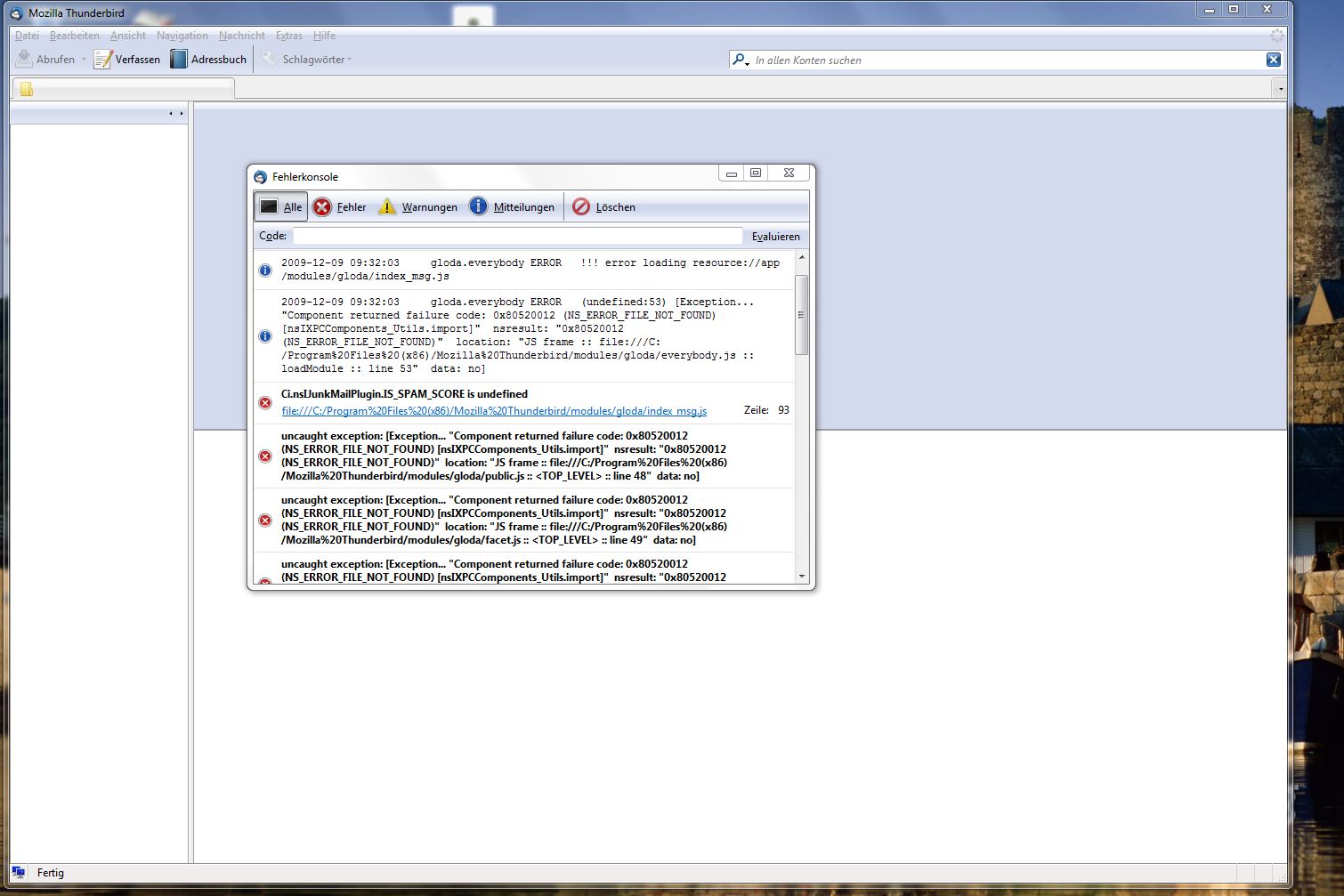Compose a message with Verfassen

point(127,60)
